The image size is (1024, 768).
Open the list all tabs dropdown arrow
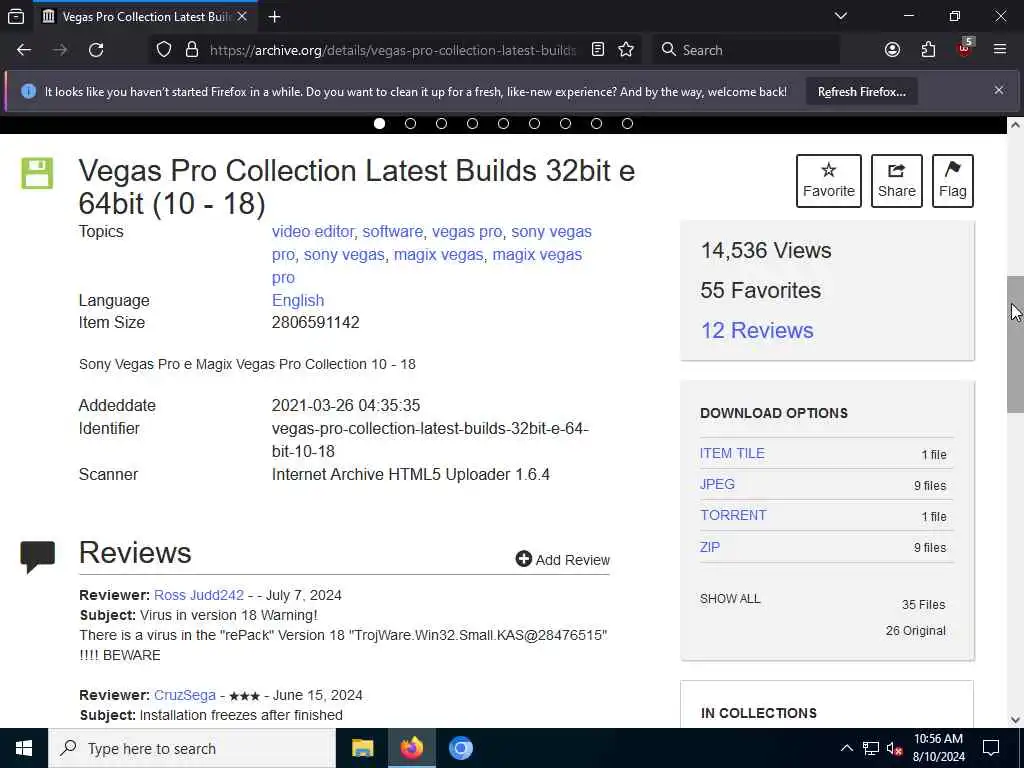pyautogui.click(x=841, y=16)
